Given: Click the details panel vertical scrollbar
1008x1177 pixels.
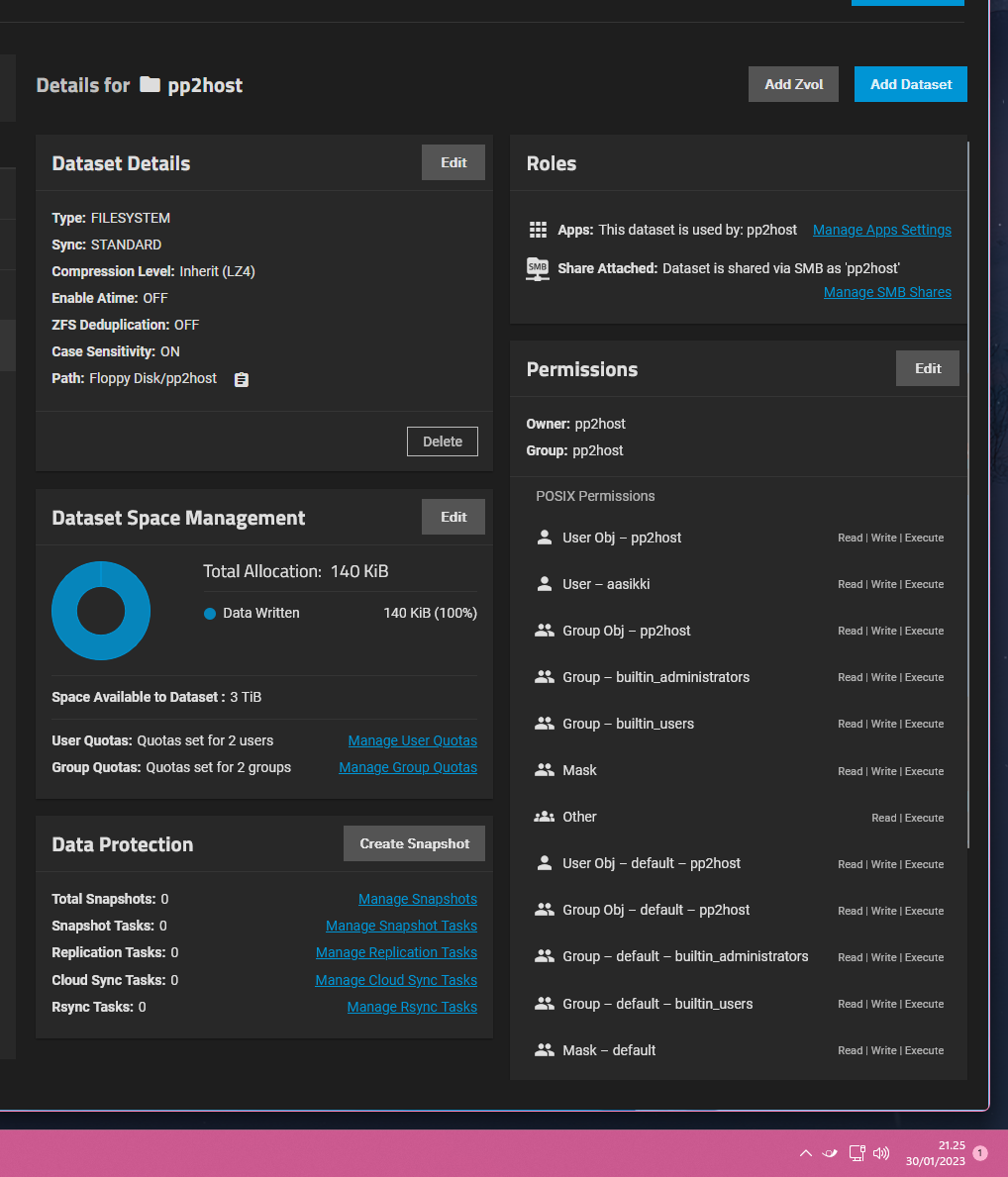Looking at the screenshot, I should (968, 495).
